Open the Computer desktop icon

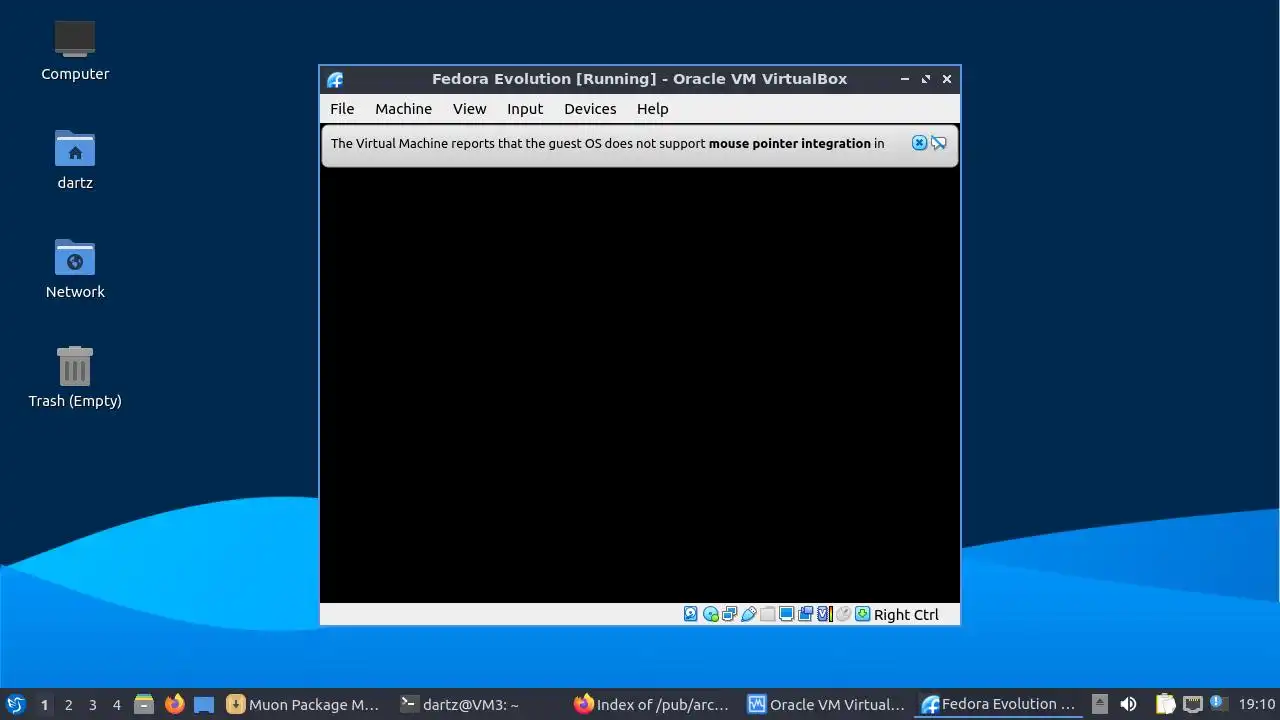[x=75, y=50]
